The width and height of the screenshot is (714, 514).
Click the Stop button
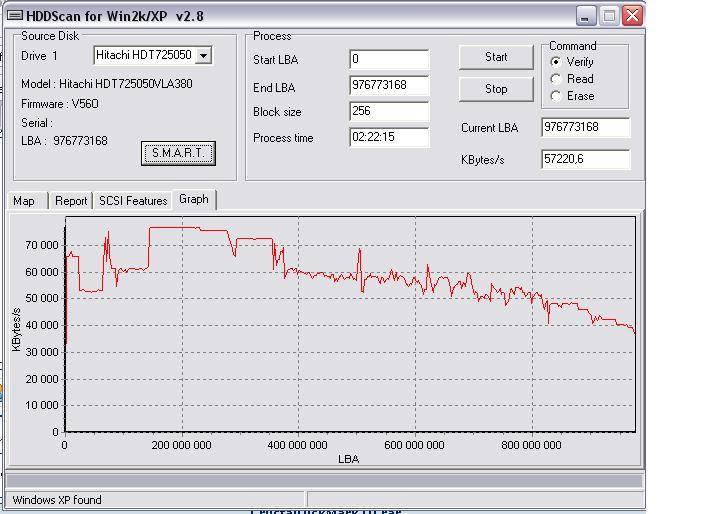(x=496, y=89)
